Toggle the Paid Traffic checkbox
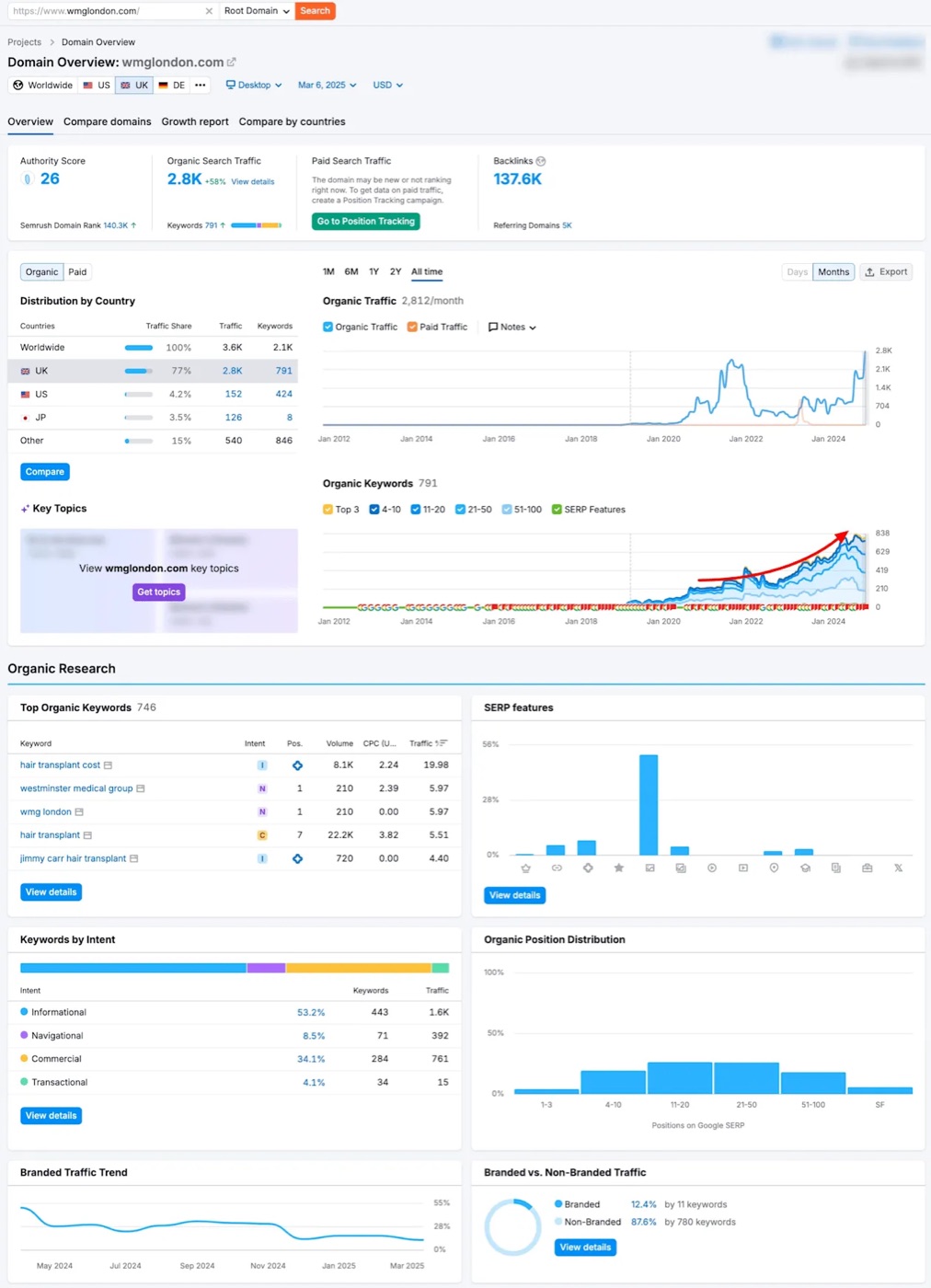 click(412, 327)
